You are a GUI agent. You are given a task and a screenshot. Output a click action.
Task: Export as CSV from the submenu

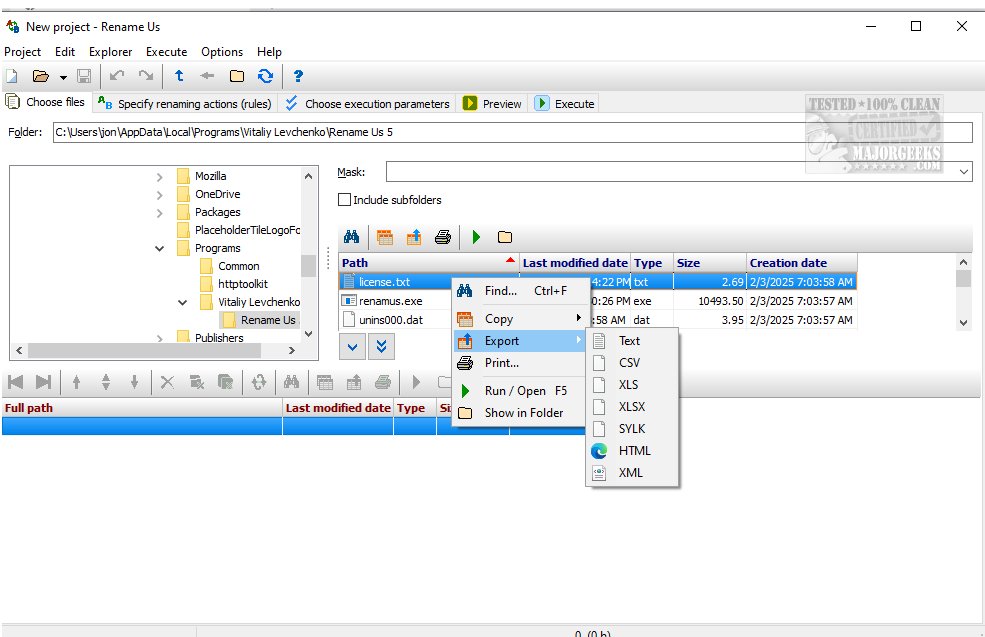click(632, 362)
